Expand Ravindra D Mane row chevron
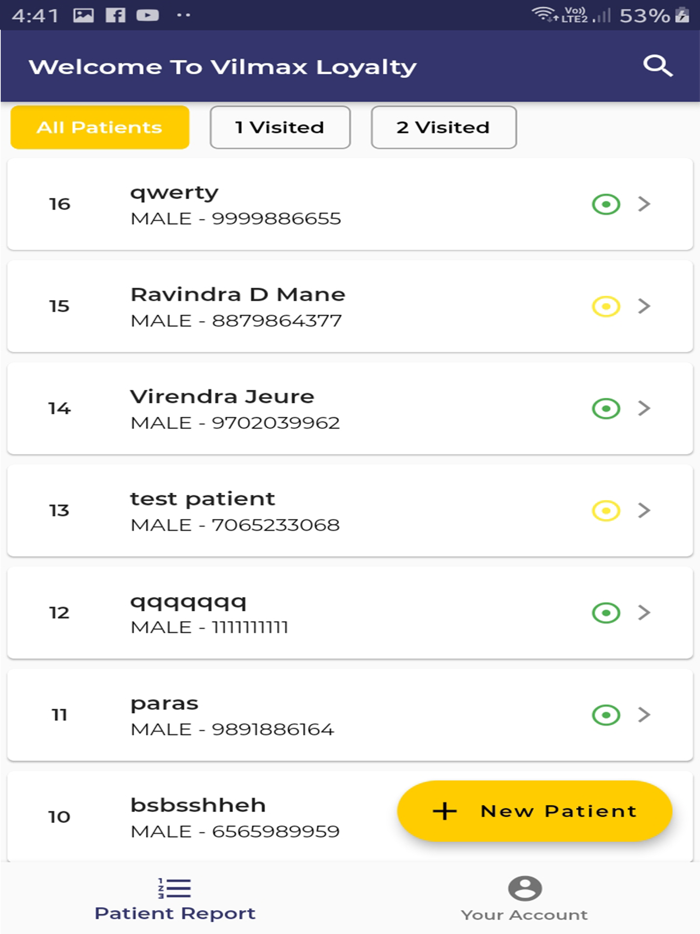700x934 pixels. point(645,306)
